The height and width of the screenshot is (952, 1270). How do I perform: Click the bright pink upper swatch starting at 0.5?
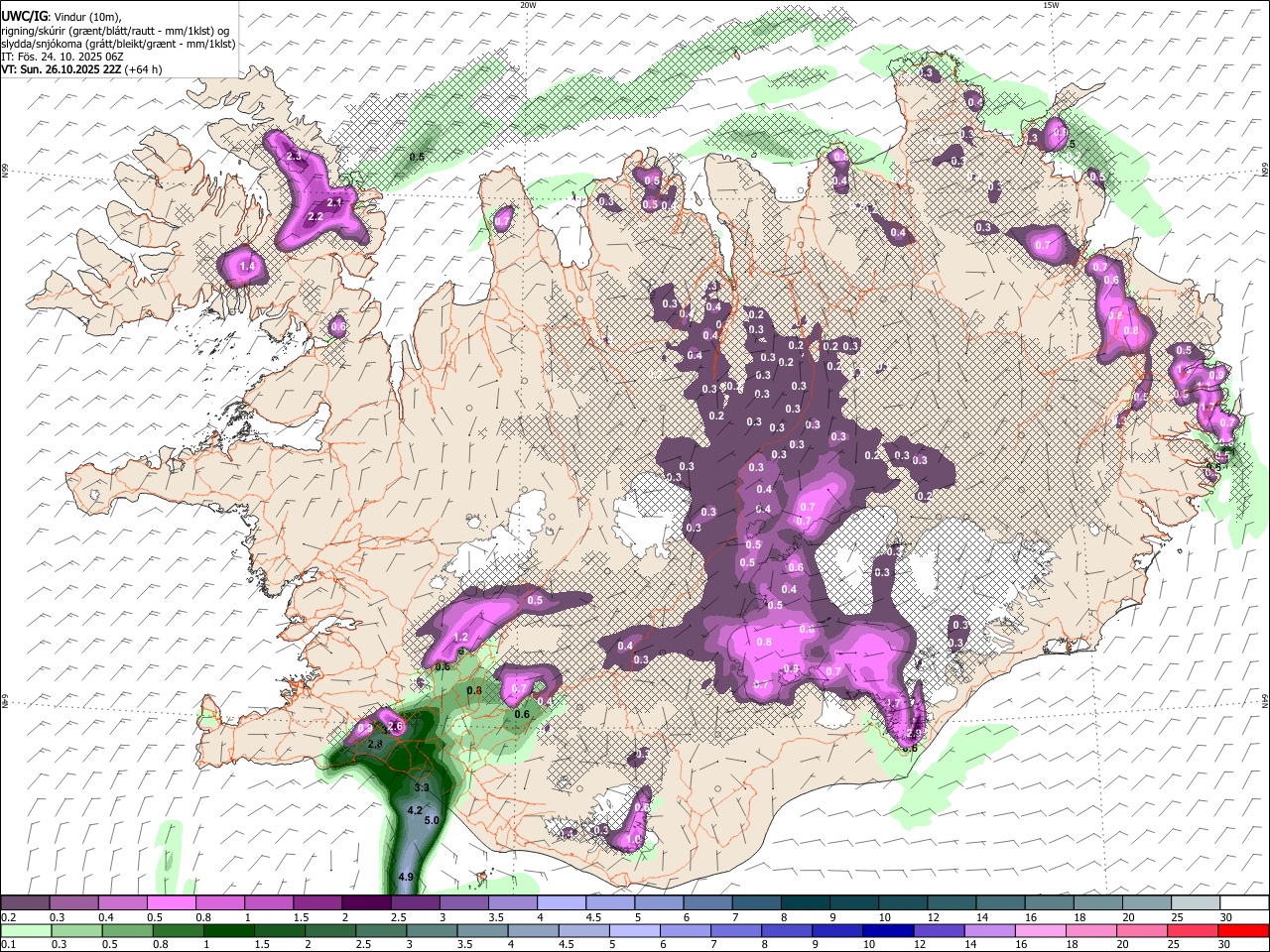[x=171, y=903]
